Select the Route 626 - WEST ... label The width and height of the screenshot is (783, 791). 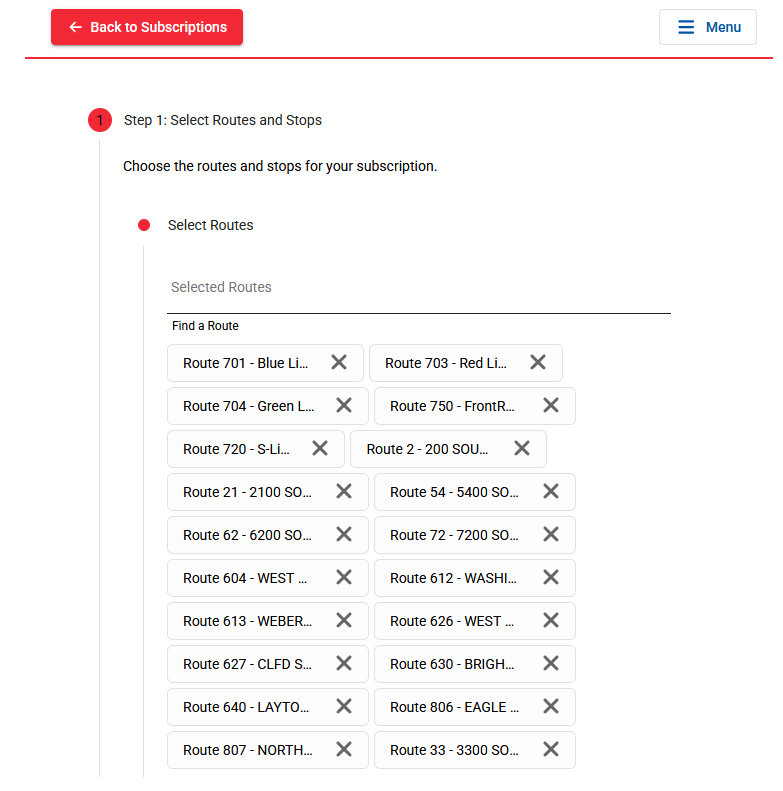[452, 621]
